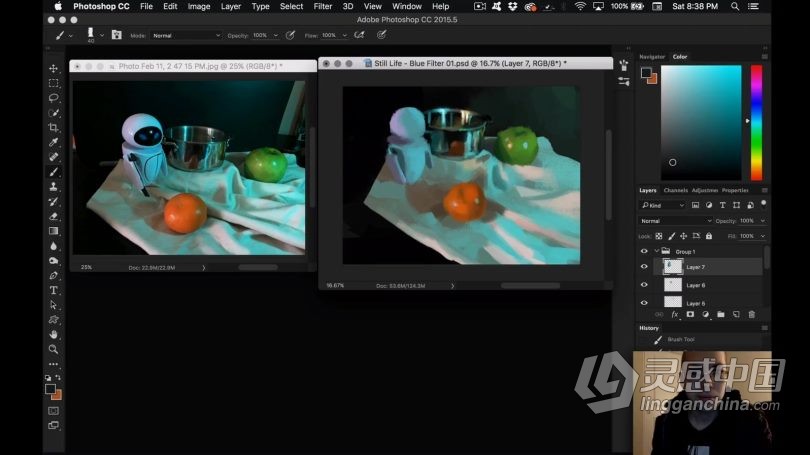Select the Pen tool
Screen dimensions: 810x455
pos(53,275)
